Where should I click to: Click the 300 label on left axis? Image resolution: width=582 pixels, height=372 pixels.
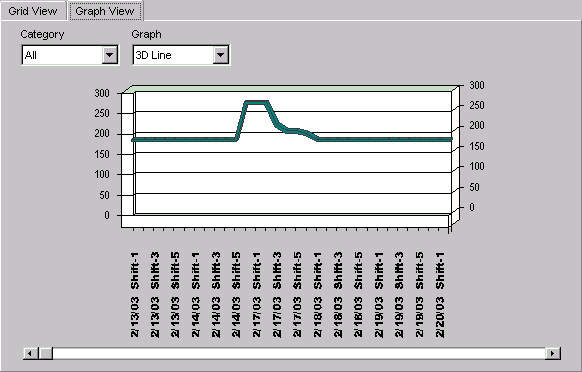102,93
